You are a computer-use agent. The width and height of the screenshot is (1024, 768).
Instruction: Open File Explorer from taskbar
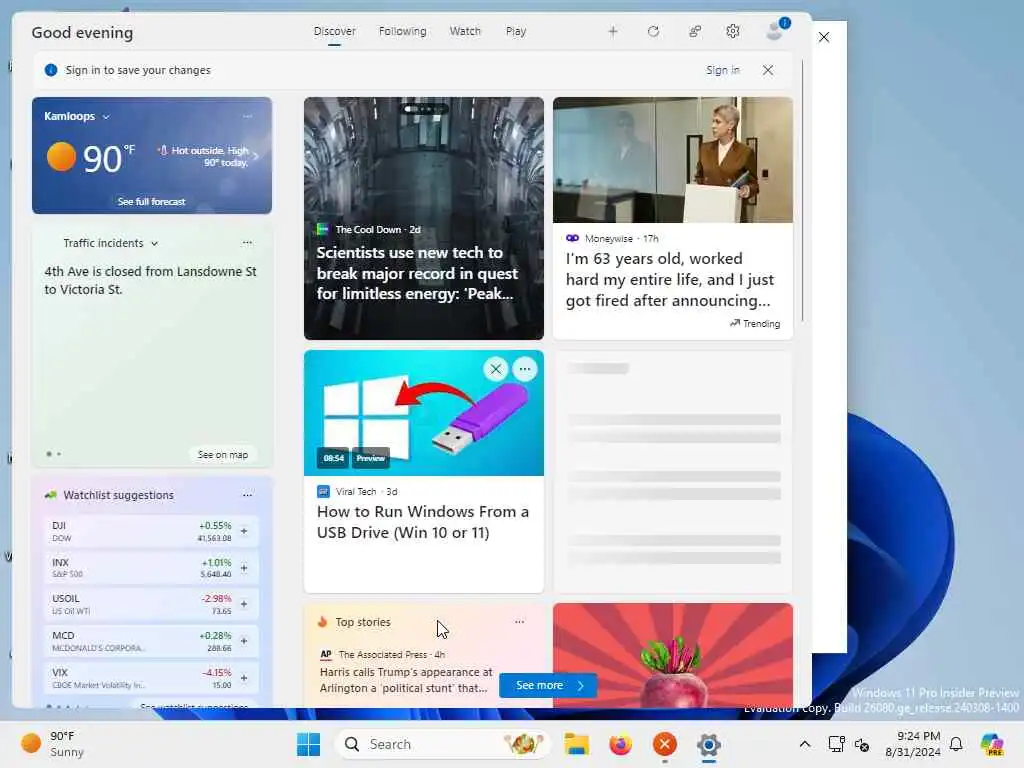click(577, 744)
